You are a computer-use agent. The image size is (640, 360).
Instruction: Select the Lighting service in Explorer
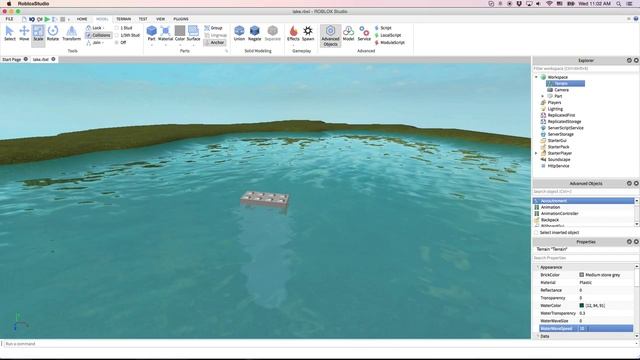click(552, 109)
